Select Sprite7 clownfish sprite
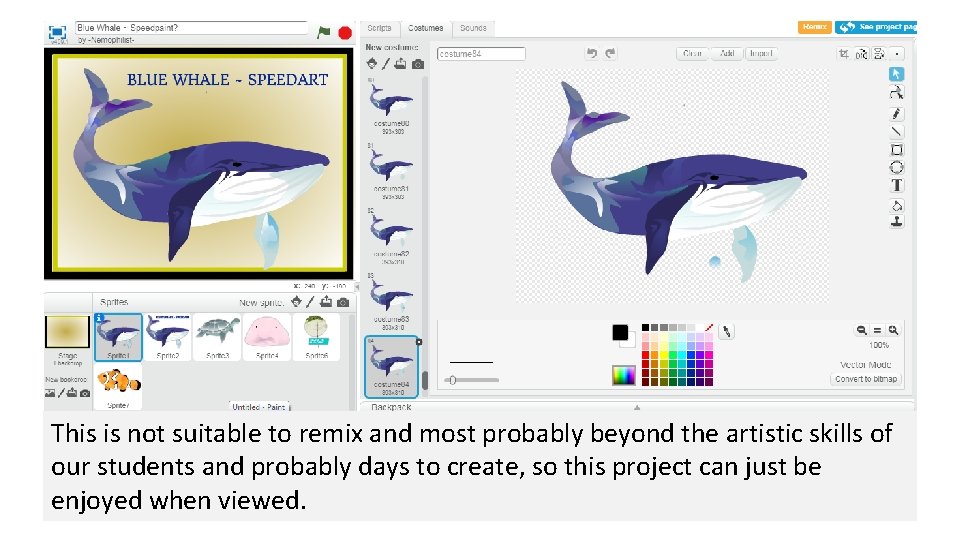960x540 pixels. [118, 386]
